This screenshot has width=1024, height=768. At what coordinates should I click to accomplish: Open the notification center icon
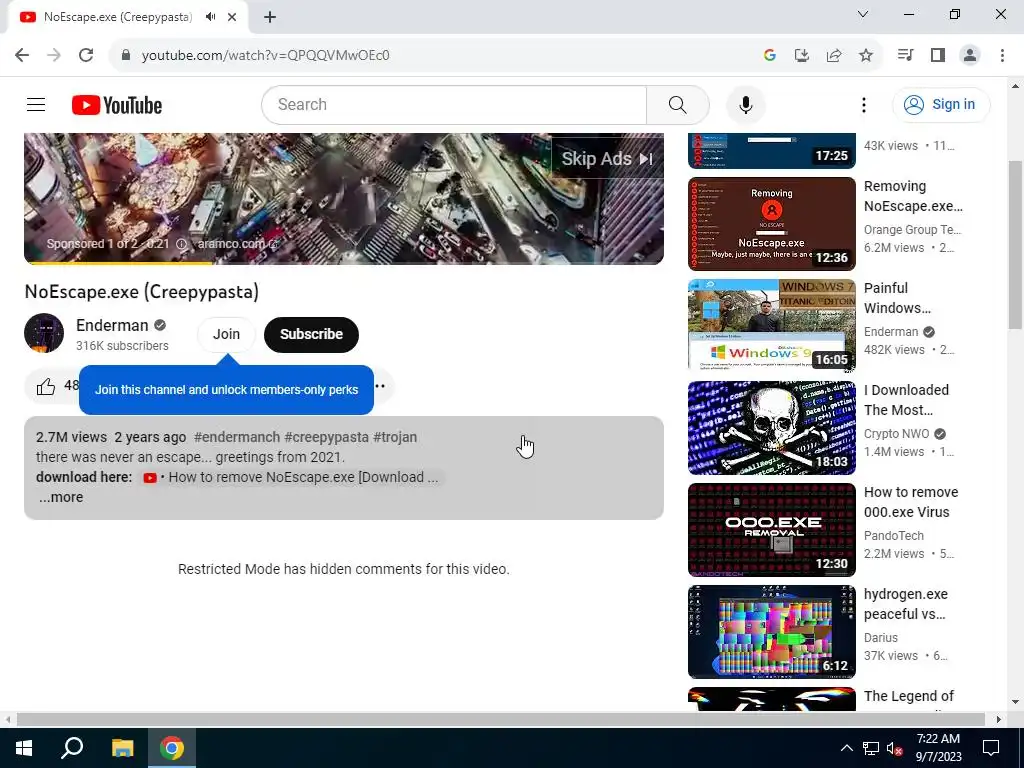[x=991, y=748]
